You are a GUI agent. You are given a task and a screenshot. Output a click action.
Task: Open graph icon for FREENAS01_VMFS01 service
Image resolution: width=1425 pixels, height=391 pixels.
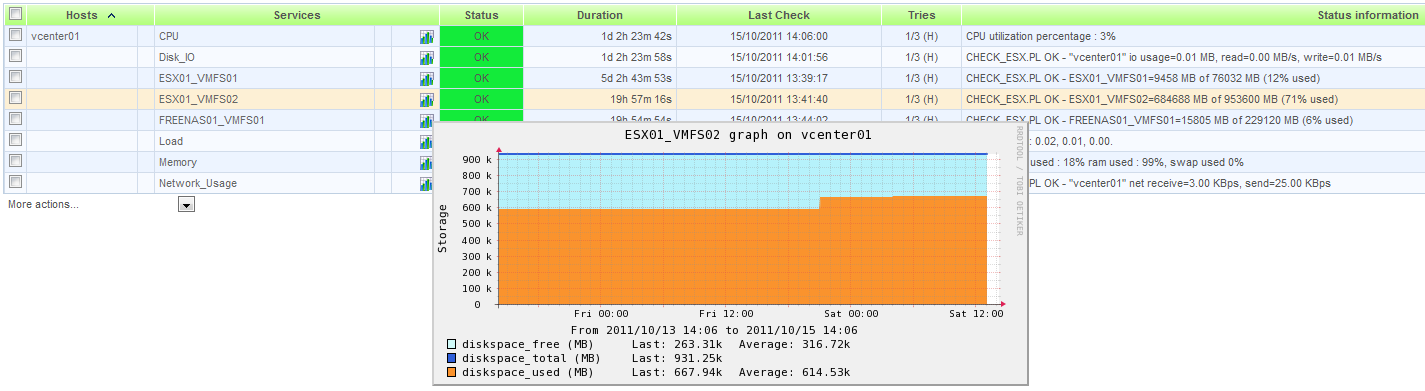427,119
